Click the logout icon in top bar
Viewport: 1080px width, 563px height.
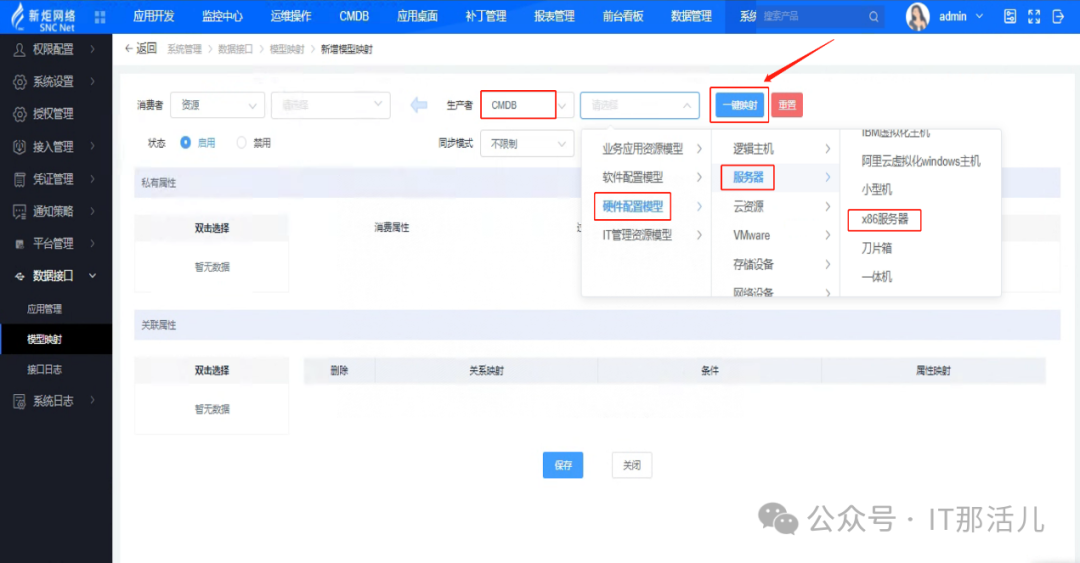[x=1059, y=17]
